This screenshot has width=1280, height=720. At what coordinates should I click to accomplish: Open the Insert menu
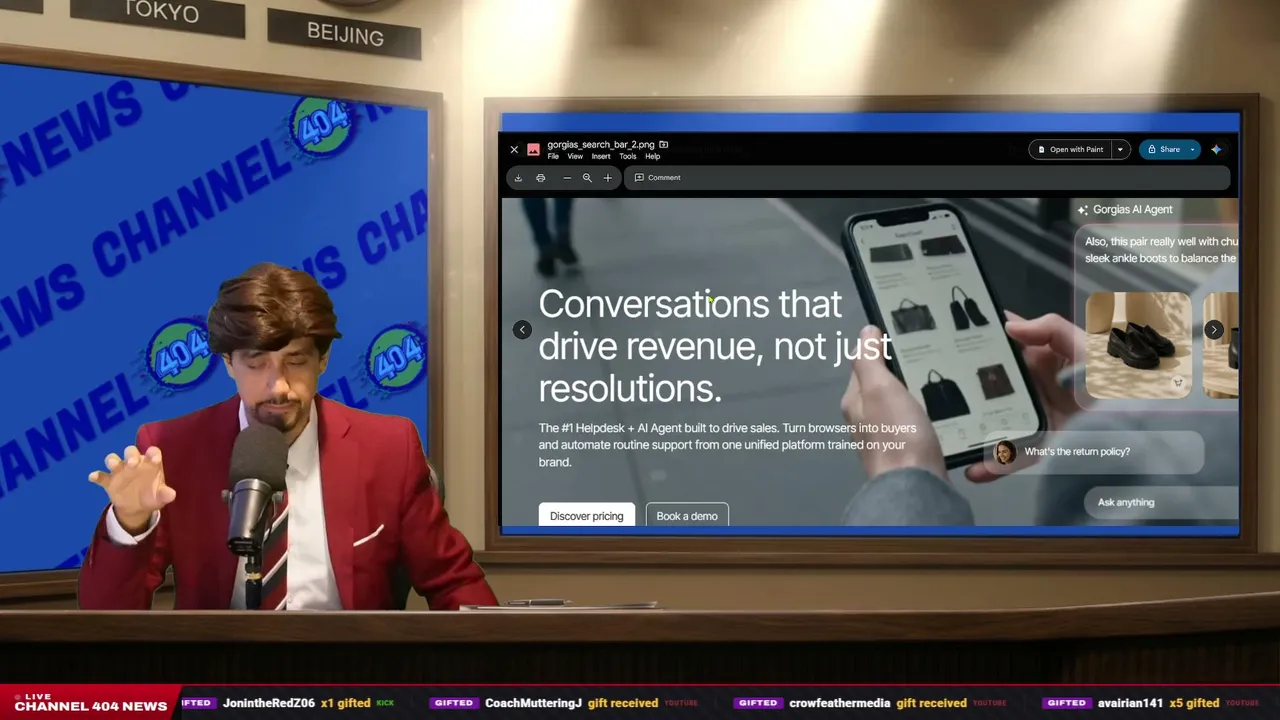(x=600, y=157)
